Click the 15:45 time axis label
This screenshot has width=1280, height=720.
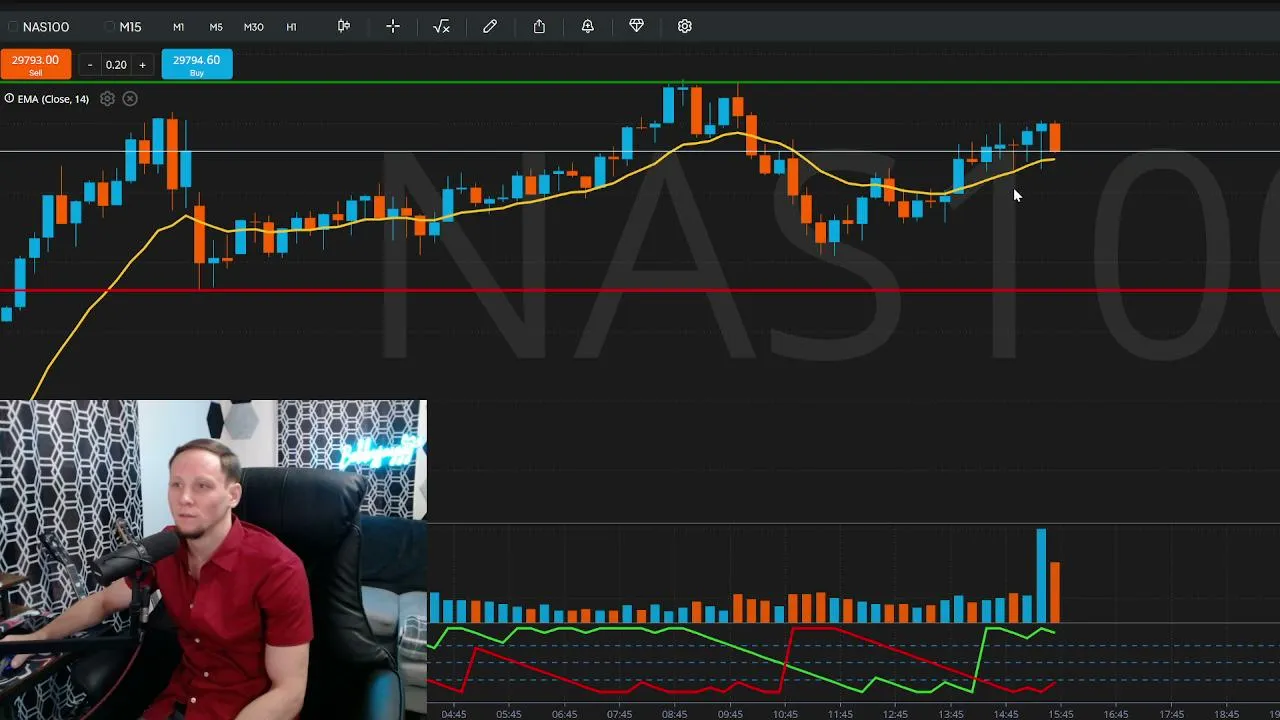tap(1061, 714)
